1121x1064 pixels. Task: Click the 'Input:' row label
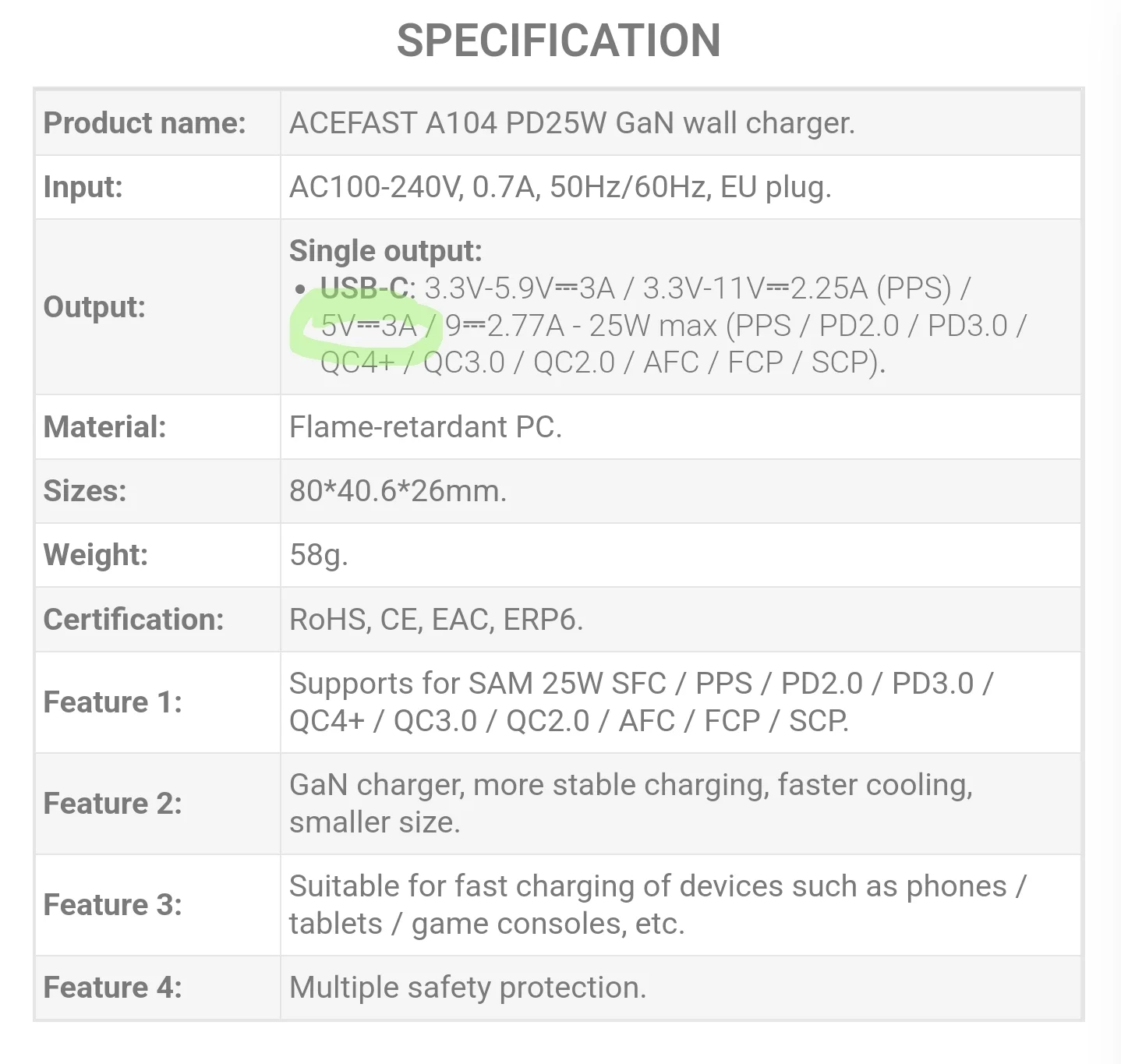83,187
